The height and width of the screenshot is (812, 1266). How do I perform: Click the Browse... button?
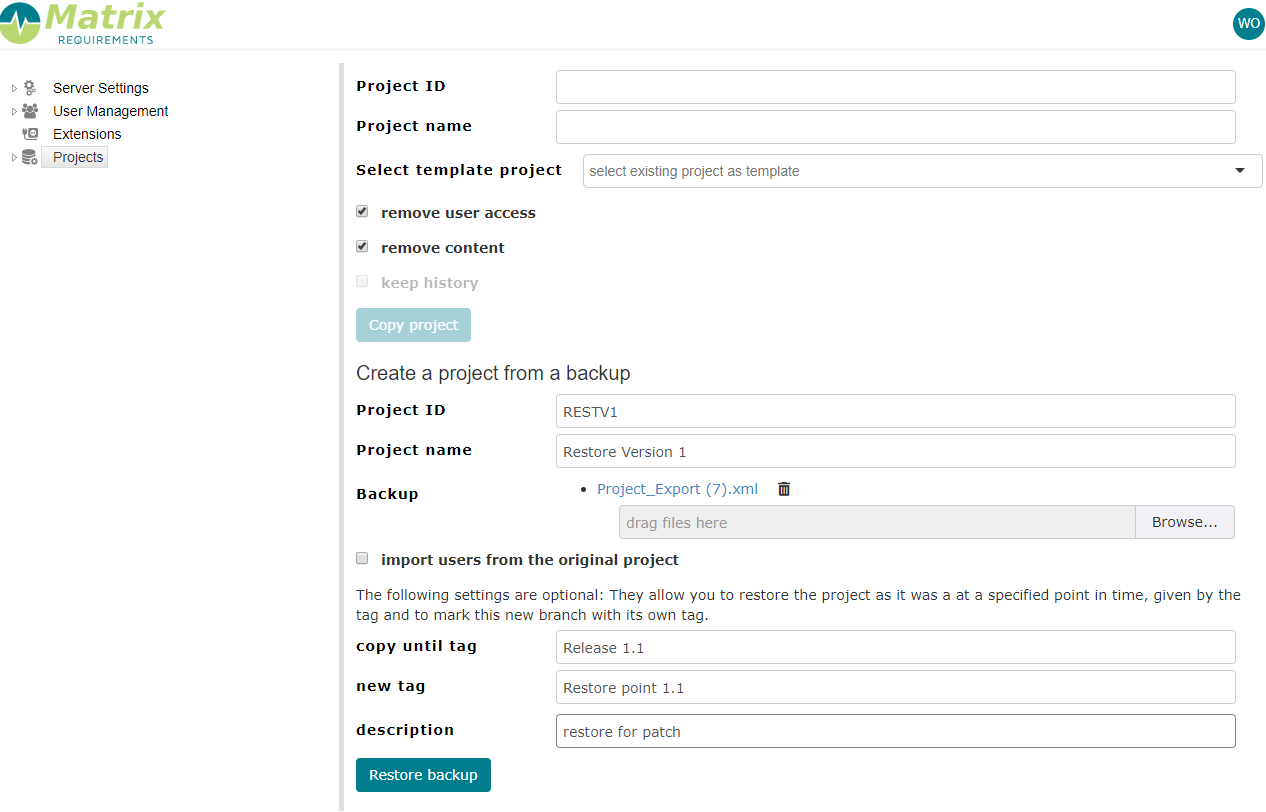click(x=1185, y=522)
